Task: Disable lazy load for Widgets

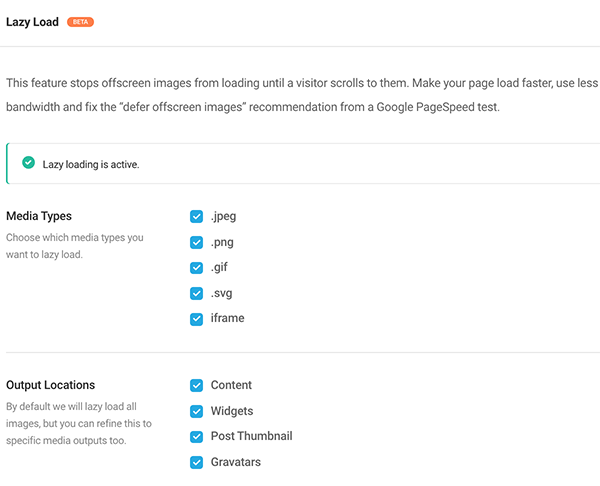Action: point(197,411)
